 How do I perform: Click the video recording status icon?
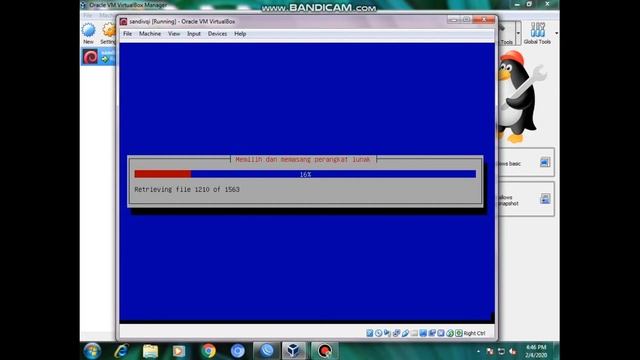coord(432,333)
